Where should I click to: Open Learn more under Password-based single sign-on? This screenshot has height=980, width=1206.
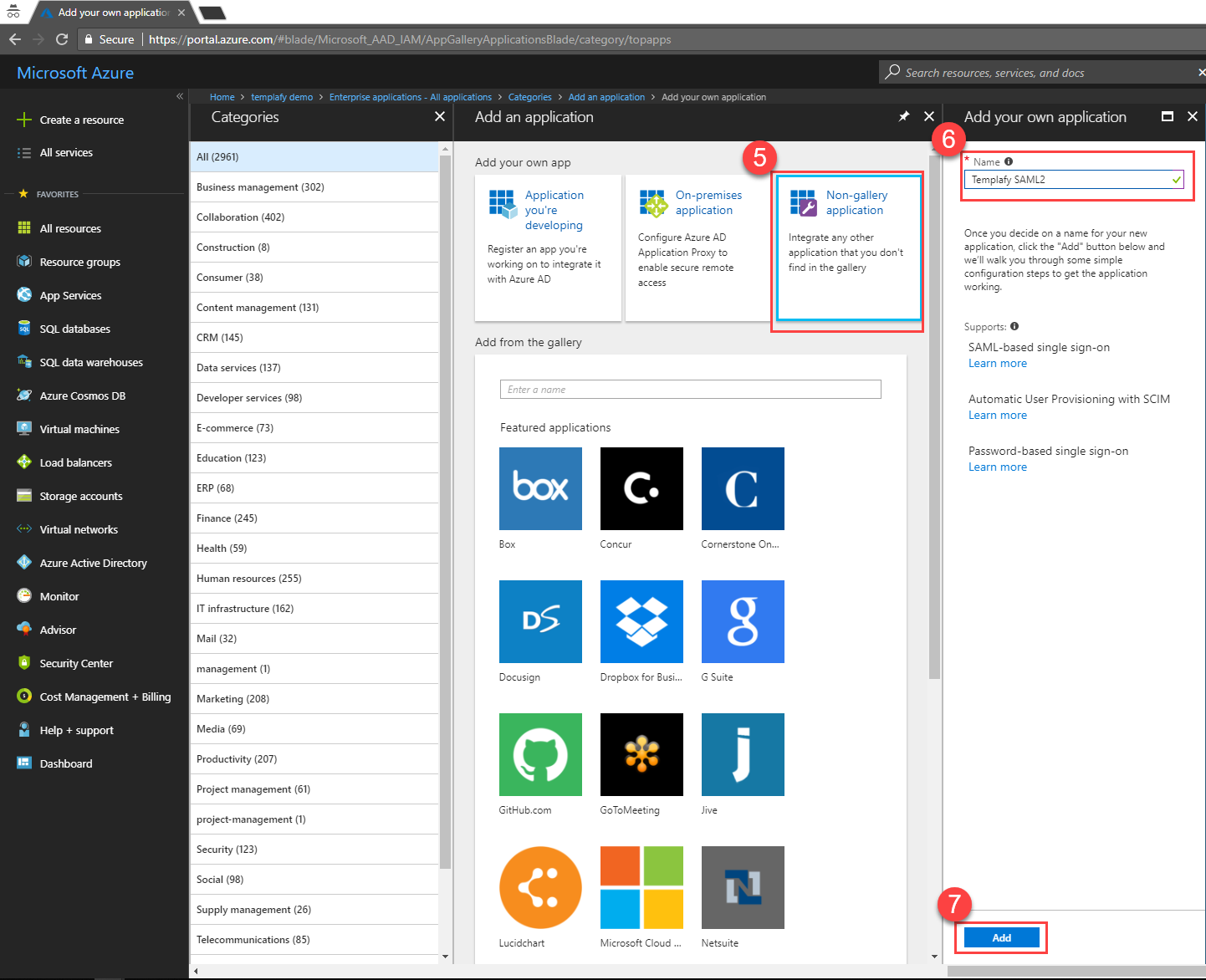tap(998, 467)
